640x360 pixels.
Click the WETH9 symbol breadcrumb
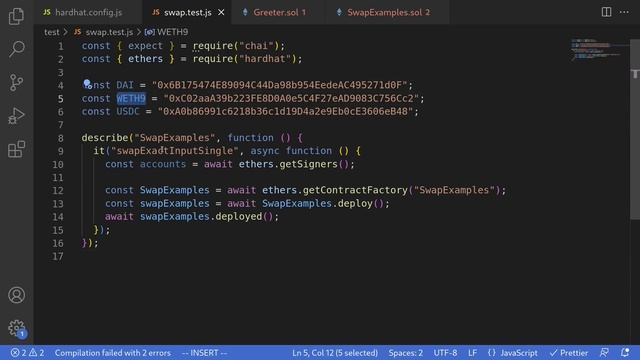click(167, 32)
